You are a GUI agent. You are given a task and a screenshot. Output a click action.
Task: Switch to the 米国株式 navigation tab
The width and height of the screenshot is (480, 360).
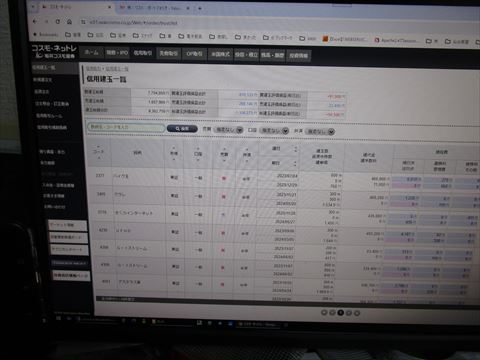click(221, 54)
